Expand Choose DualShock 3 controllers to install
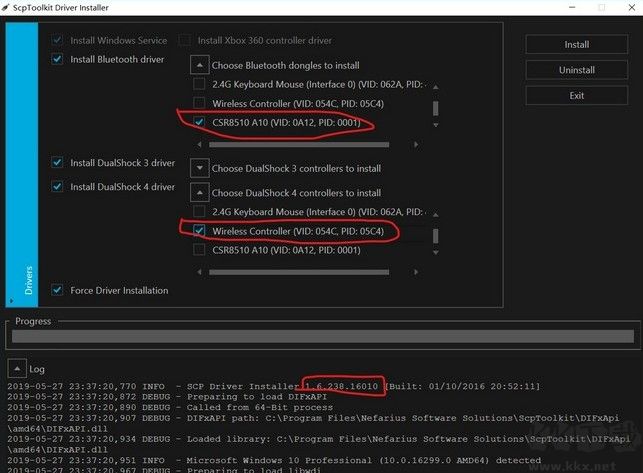Screen dimensions: 643x473 click(x=200, y=168)
